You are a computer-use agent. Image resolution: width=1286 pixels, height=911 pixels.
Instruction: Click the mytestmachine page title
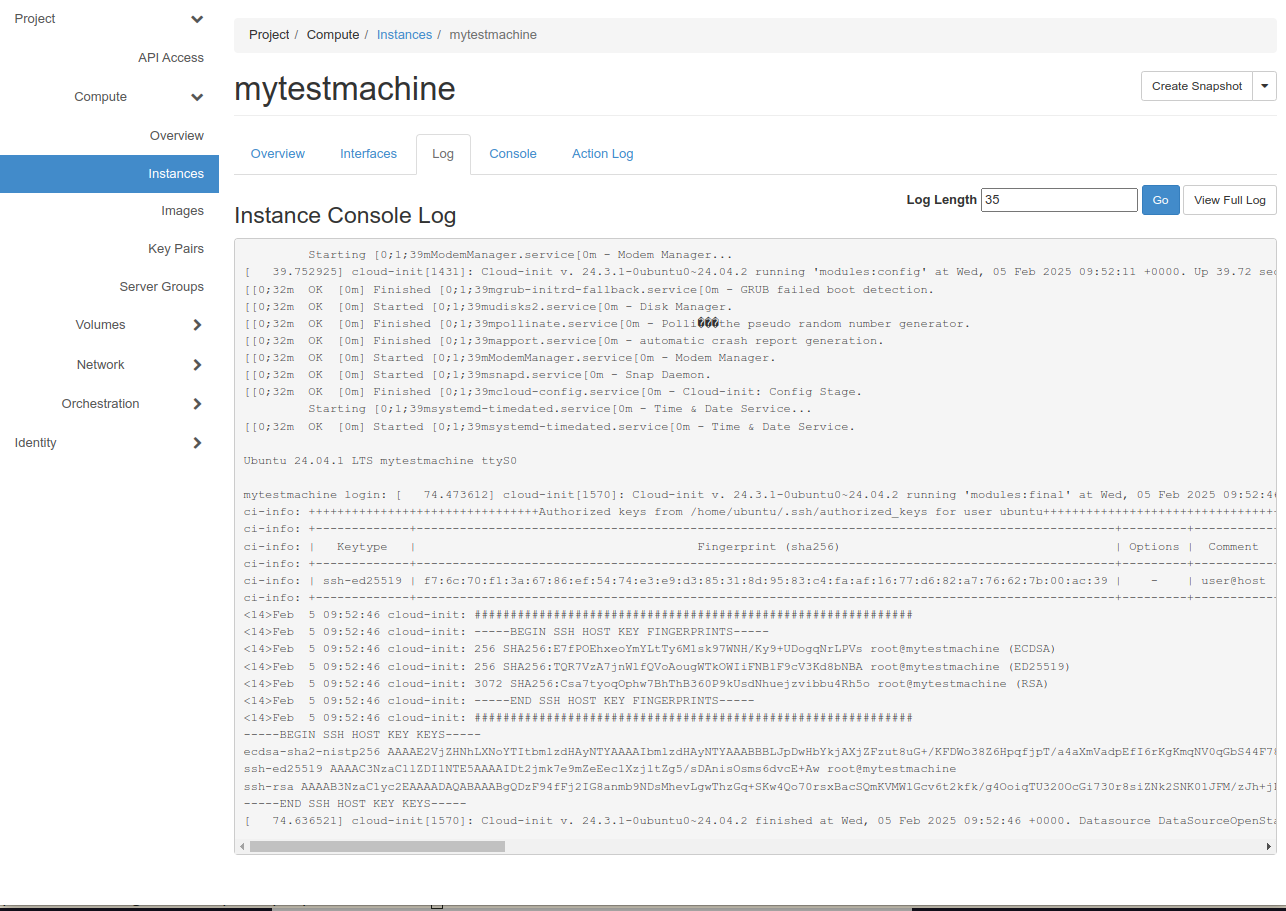pyautogui.click(x=344, y=89)
